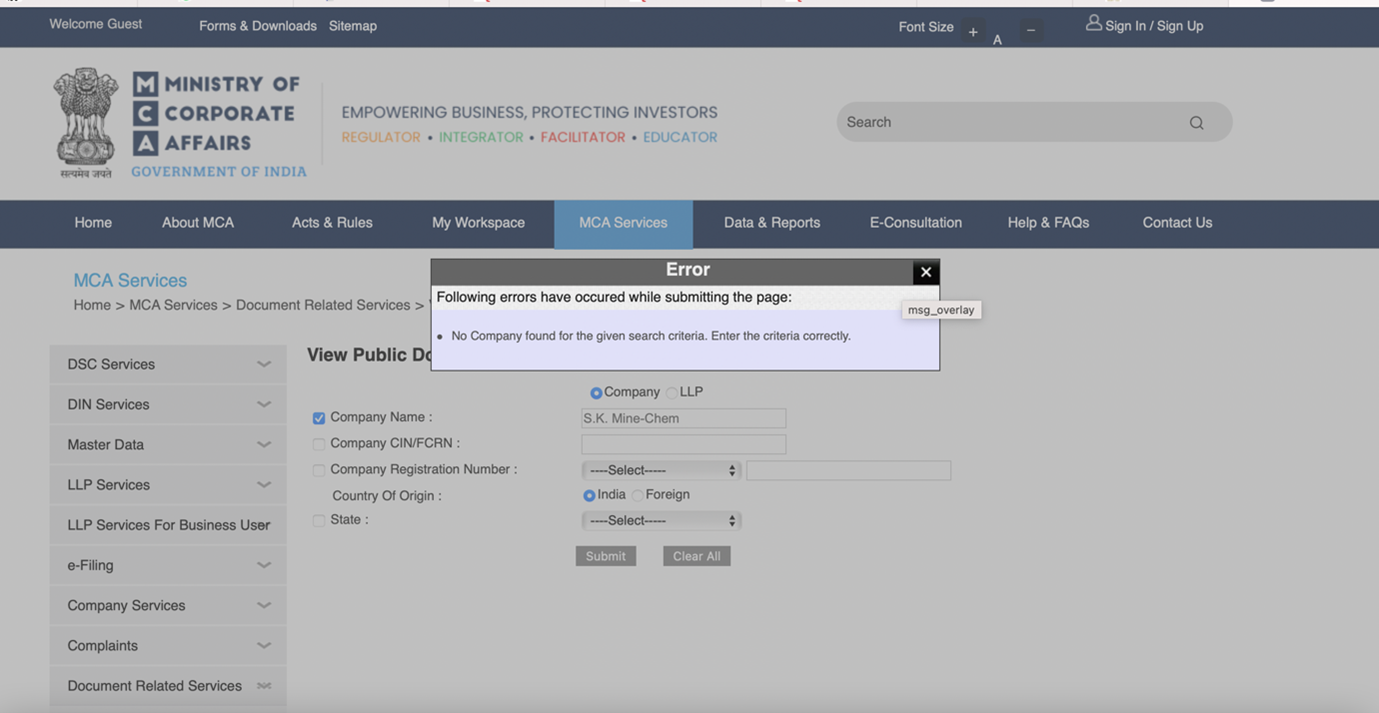Open the State select dropdown
The width and height of the screenshot is (1379, 713).
point(661,521)
